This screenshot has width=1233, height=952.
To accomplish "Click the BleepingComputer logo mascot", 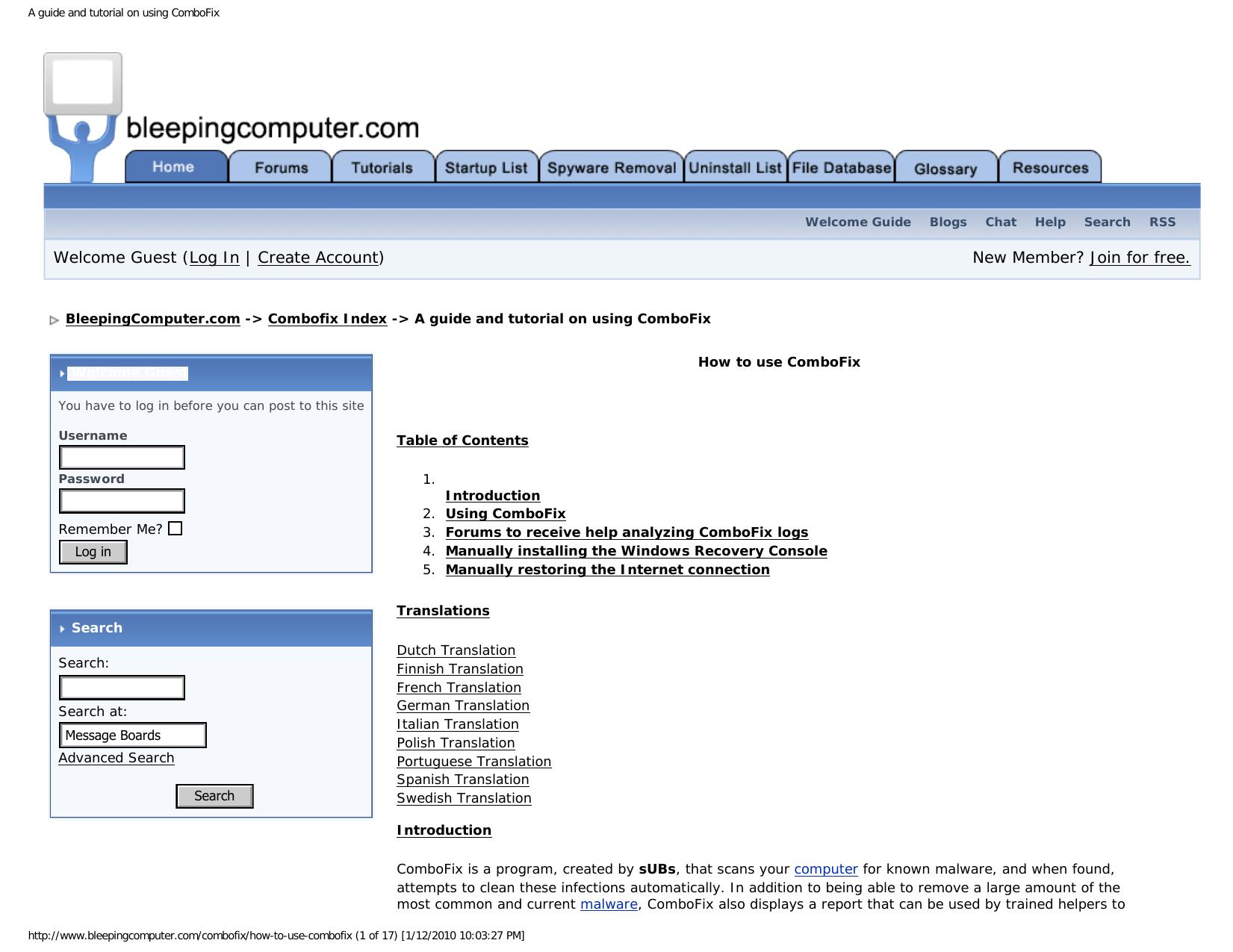I will pos(83,117).
